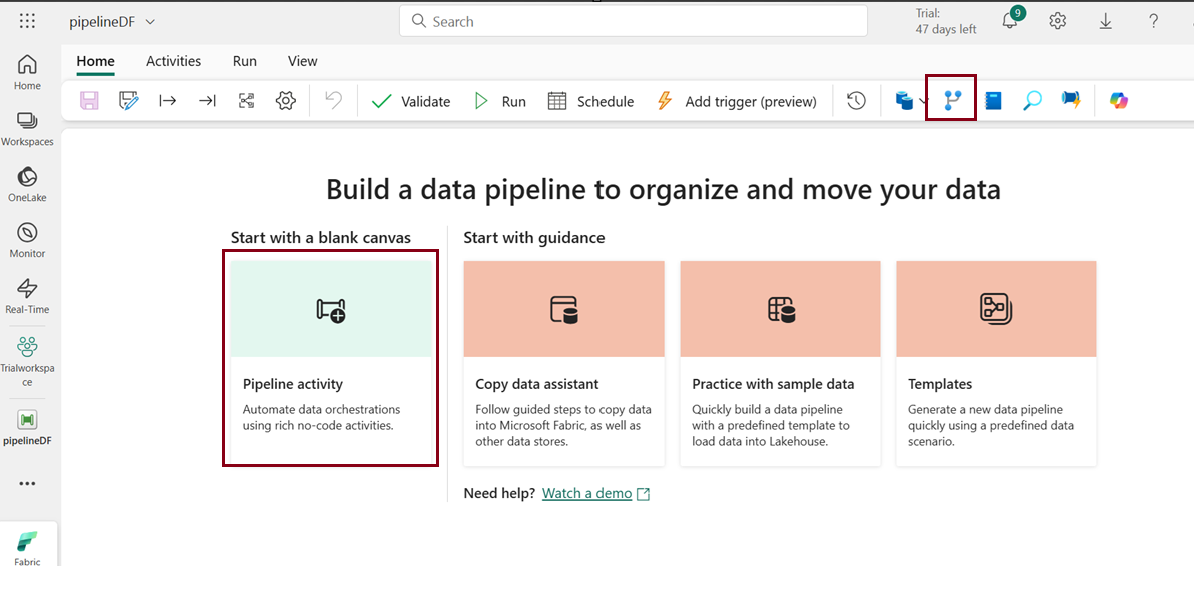
Task: Click the Notebook icon in toolbar
Action: click(993, 101)
